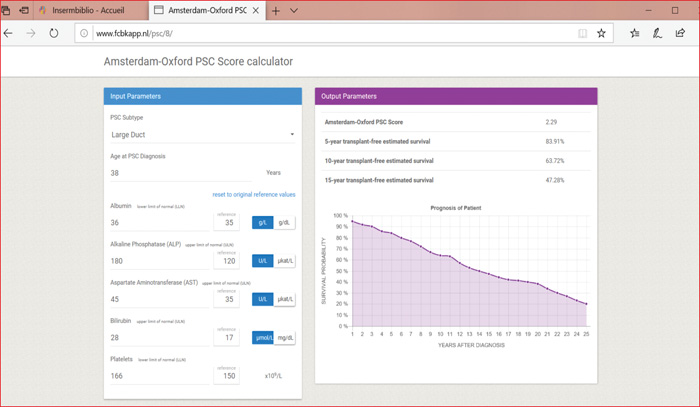Click reset to original reference values link
The height and width of the screenshot is (407, 700).
click(x=254, y=195)
